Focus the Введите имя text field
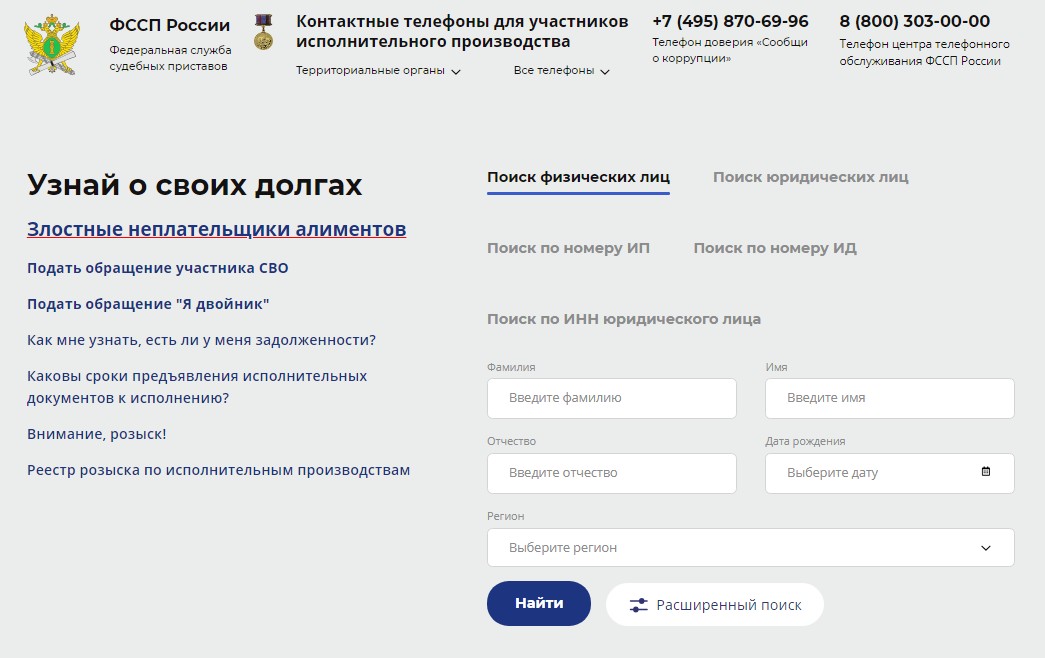Screen dimensions: 1045x658 [889, 398]
